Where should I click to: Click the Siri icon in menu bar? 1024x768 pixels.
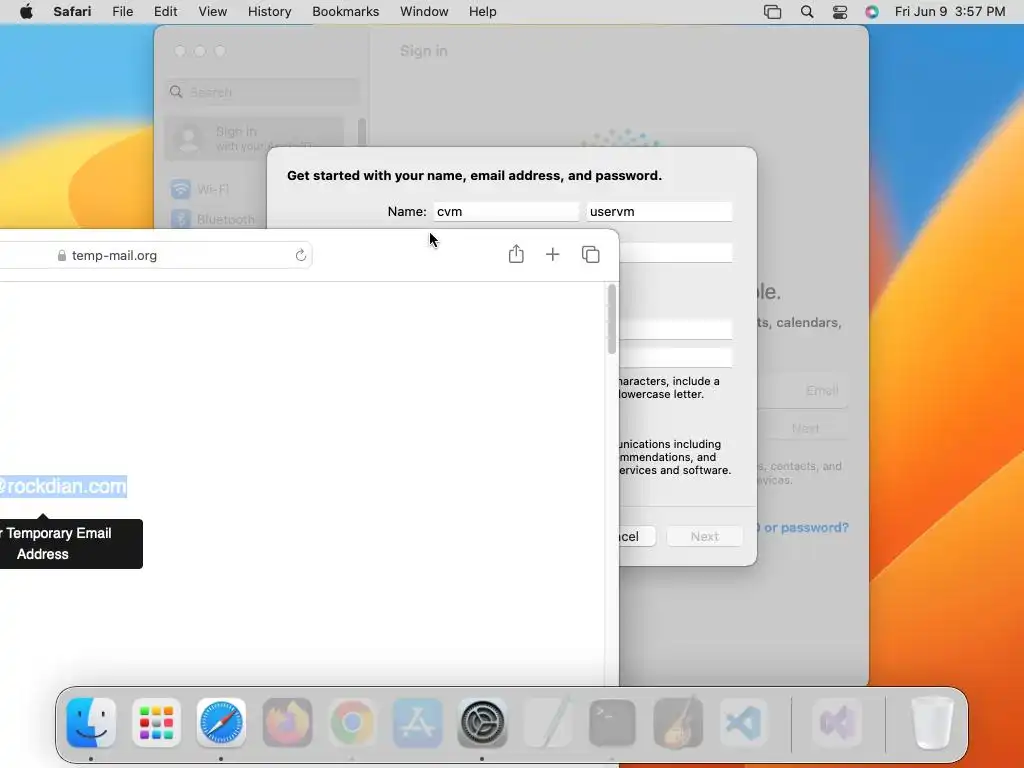[x=872, y=12]
